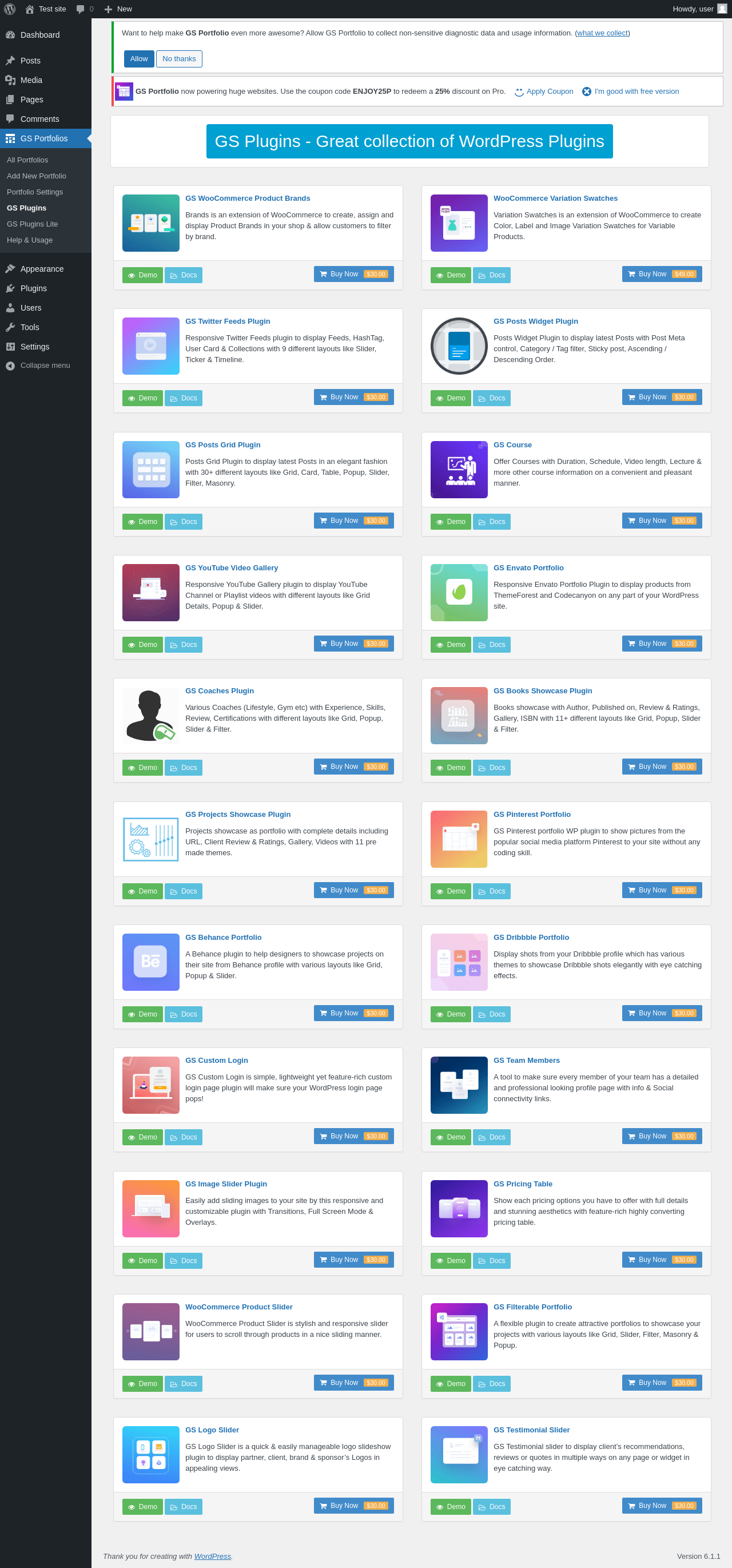The height and width of the screenshot is (1568, 732).
Task: Click the GS Portfolios grid icon
Action: pos(10,138)
